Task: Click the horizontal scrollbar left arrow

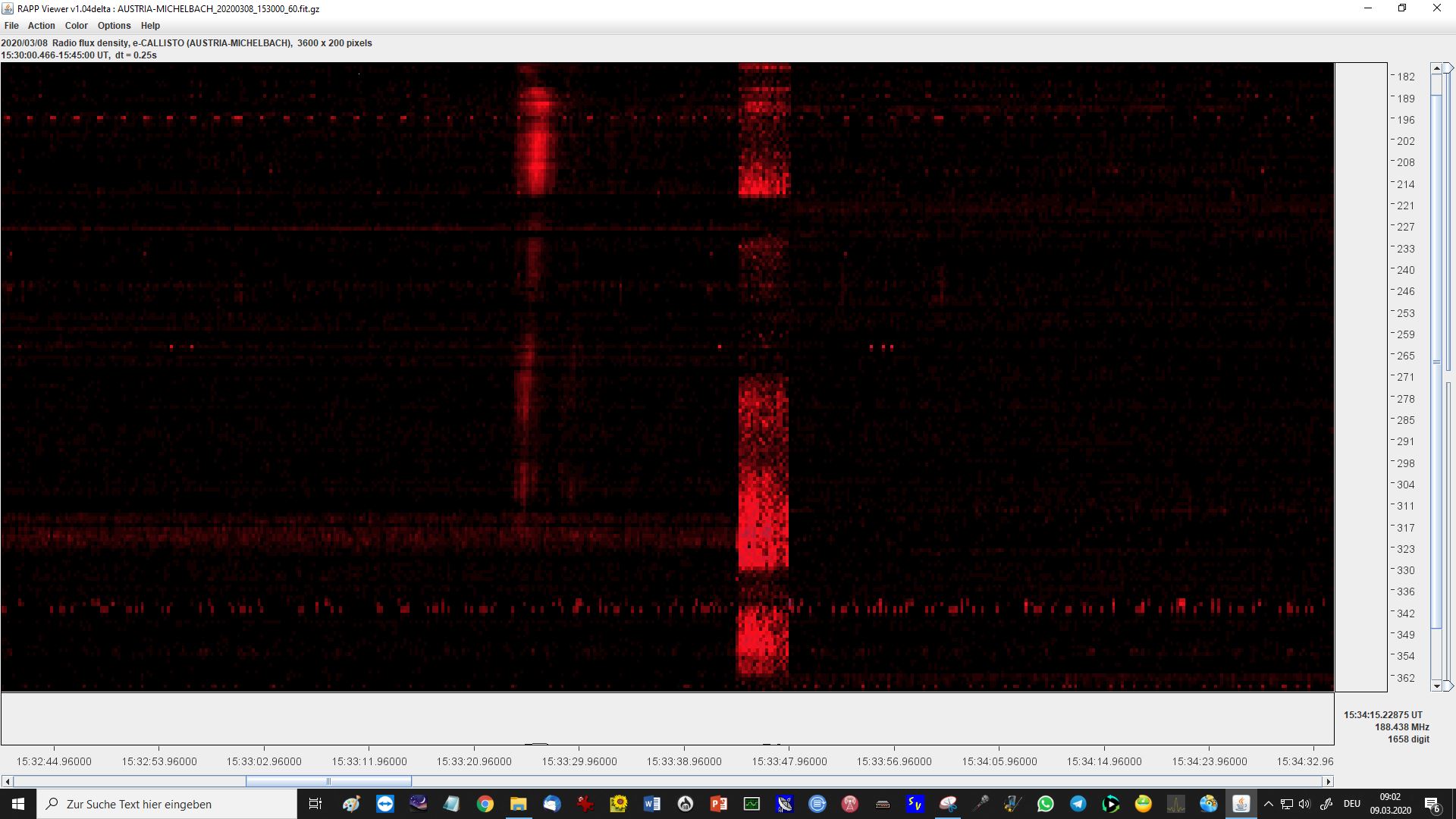Action: pos(8,781)
